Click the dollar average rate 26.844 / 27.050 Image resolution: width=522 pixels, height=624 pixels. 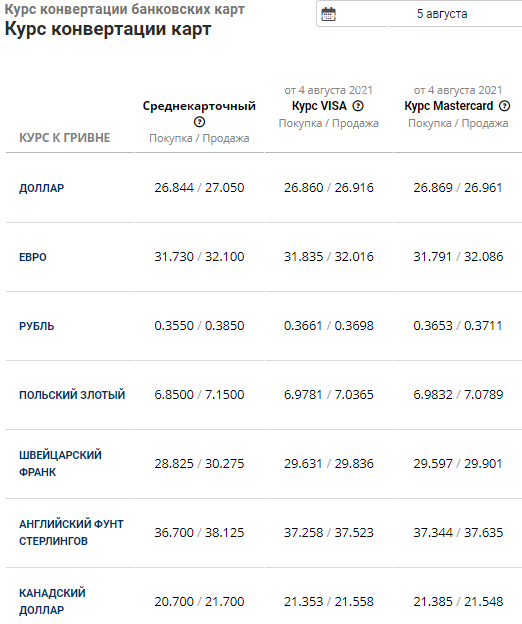tap(199, 187)
